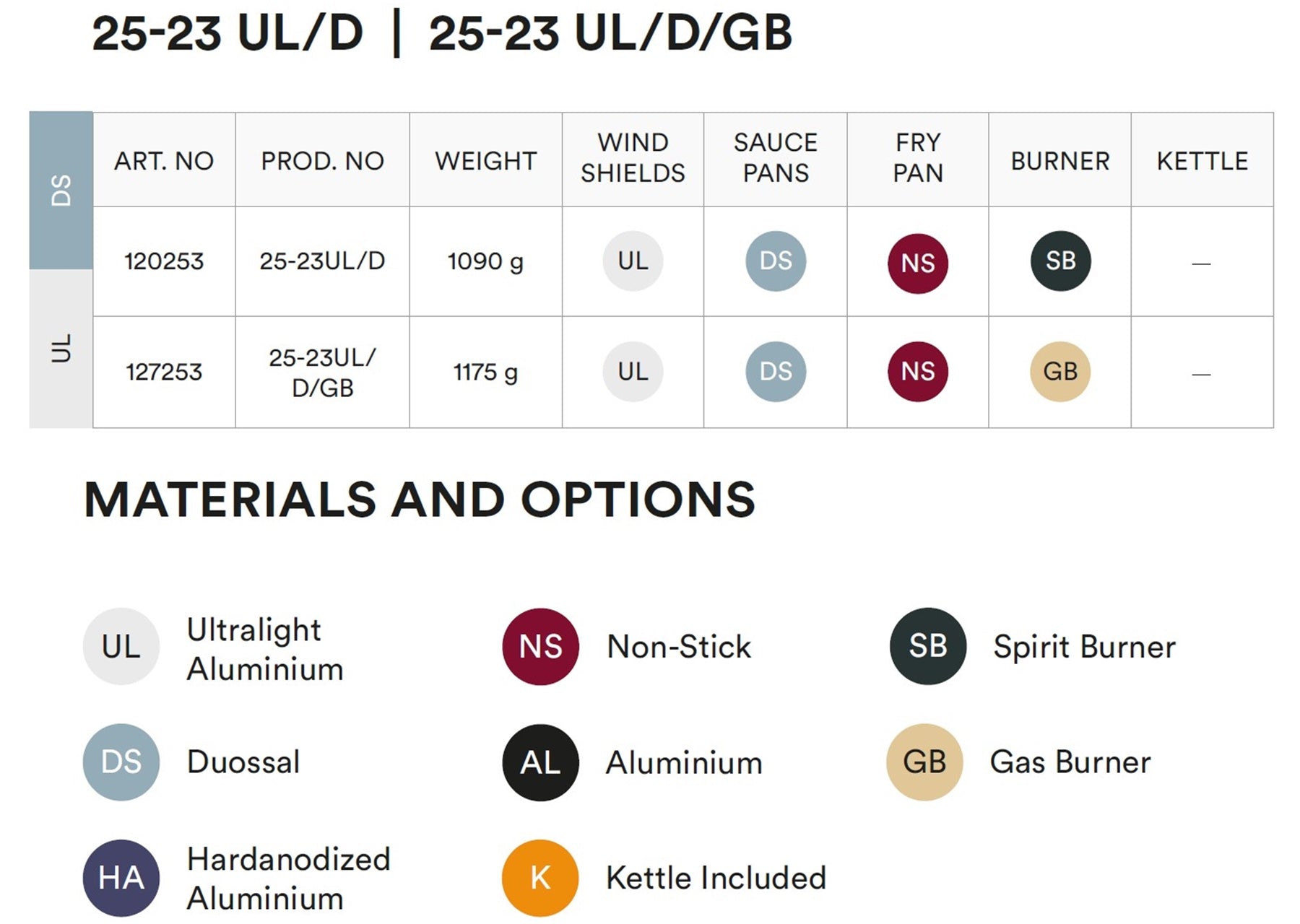This screenshot has height=924, width=1300.
Task: Click the WEIGHT column header
Action: 485,160
